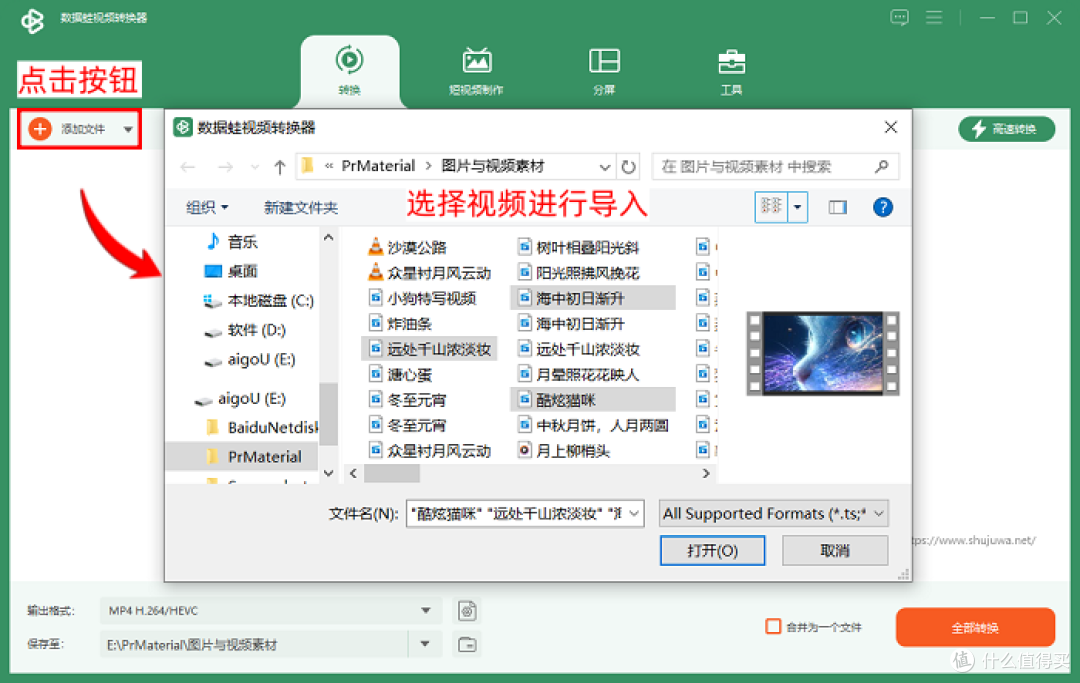Select 软件 (D:) drive
Screen dimensions: 1080x683
click(245, 330)
